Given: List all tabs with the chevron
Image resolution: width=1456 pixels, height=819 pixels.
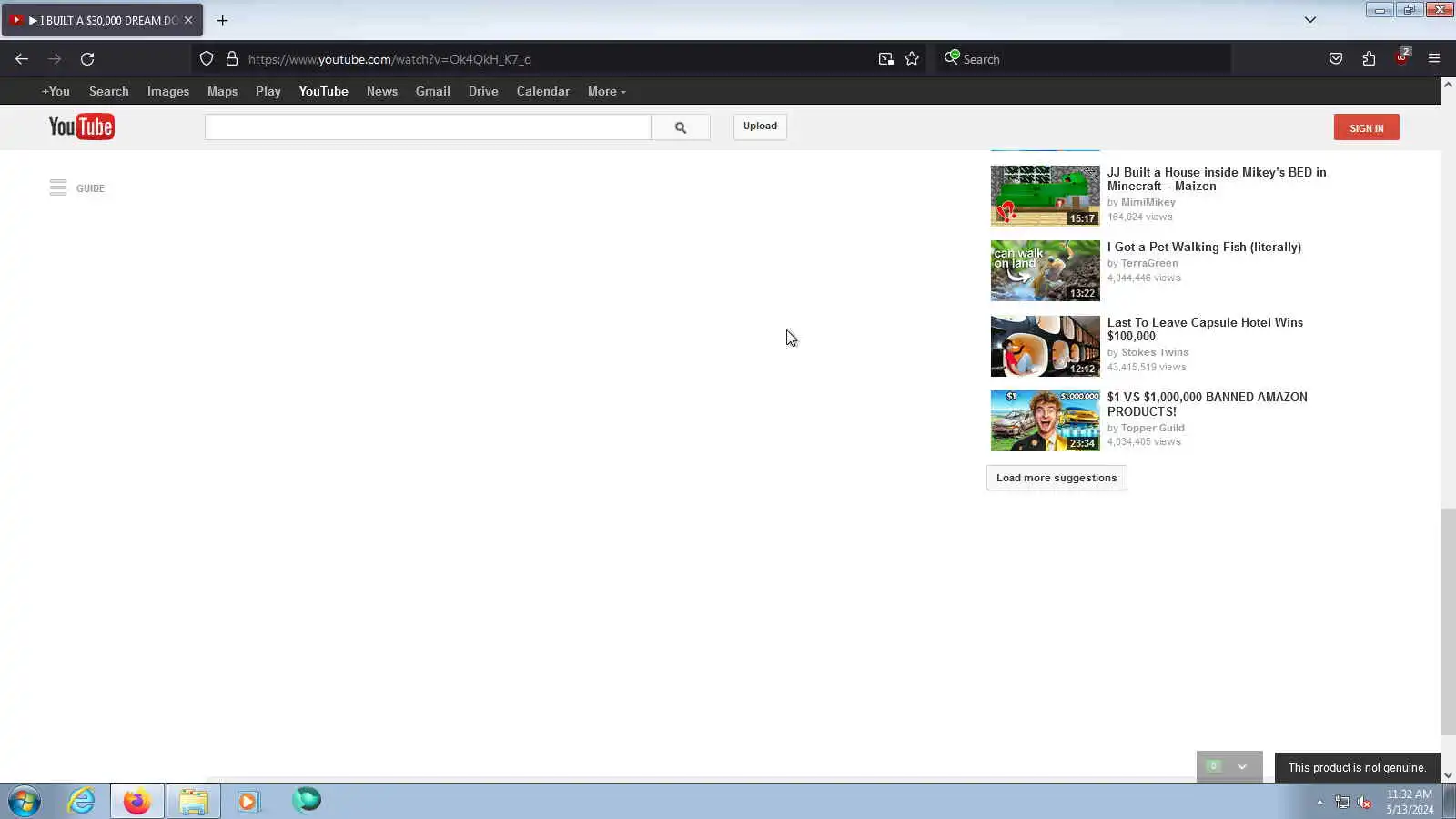Looking at the screenshot, I should [1310, 20].
